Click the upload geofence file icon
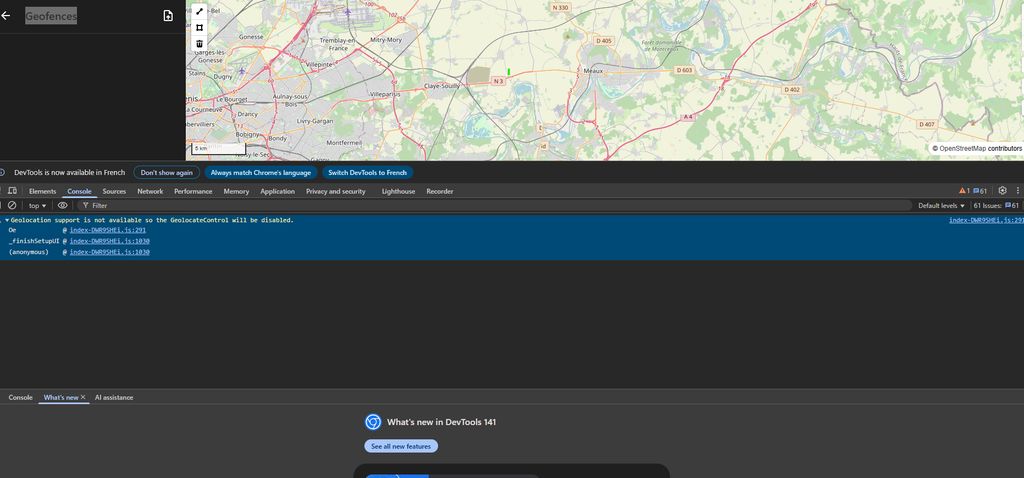1024x478 pixels. 168,16
